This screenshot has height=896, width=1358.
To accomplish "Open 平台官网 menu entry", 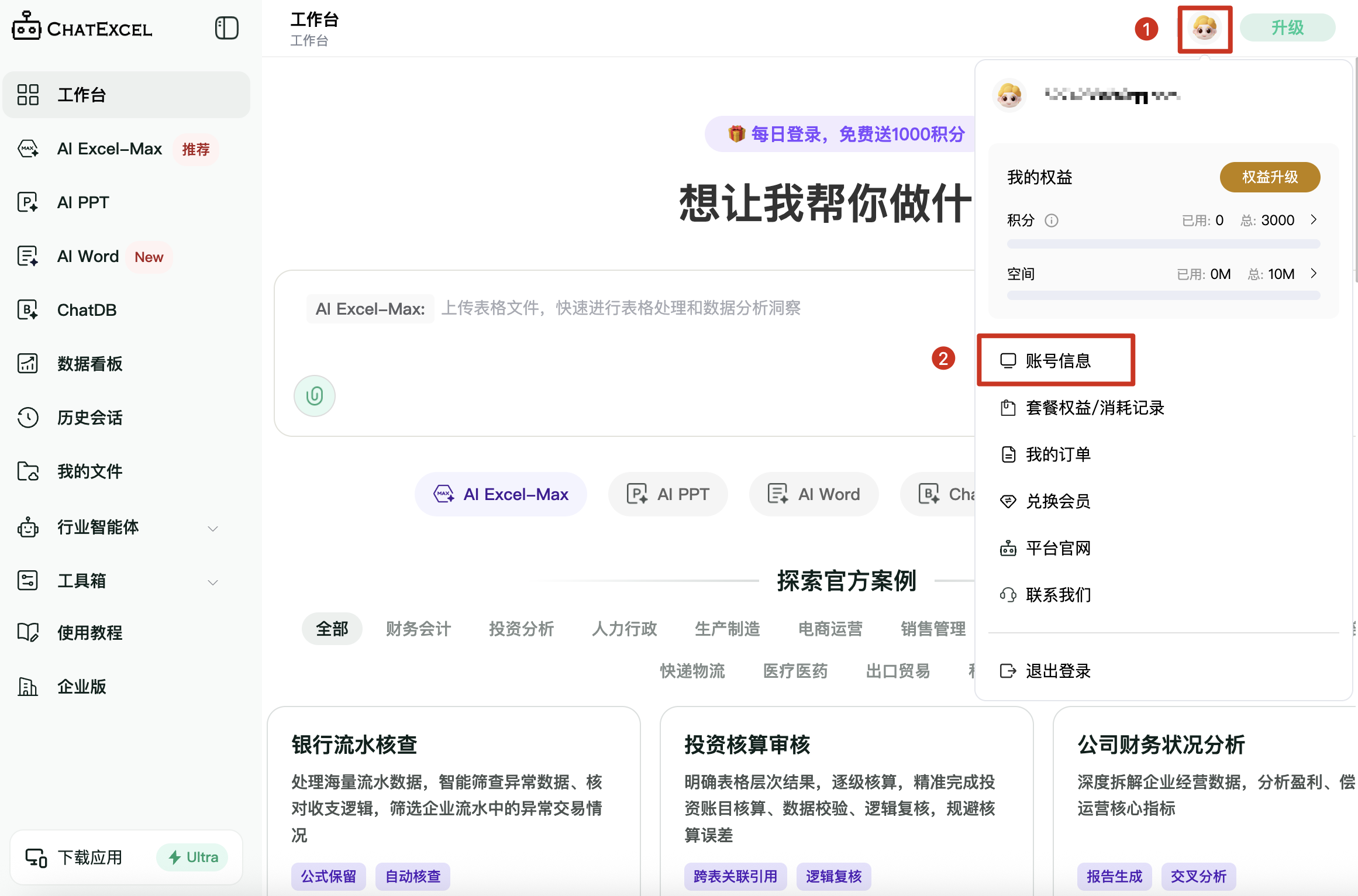I will point(1163,548).
